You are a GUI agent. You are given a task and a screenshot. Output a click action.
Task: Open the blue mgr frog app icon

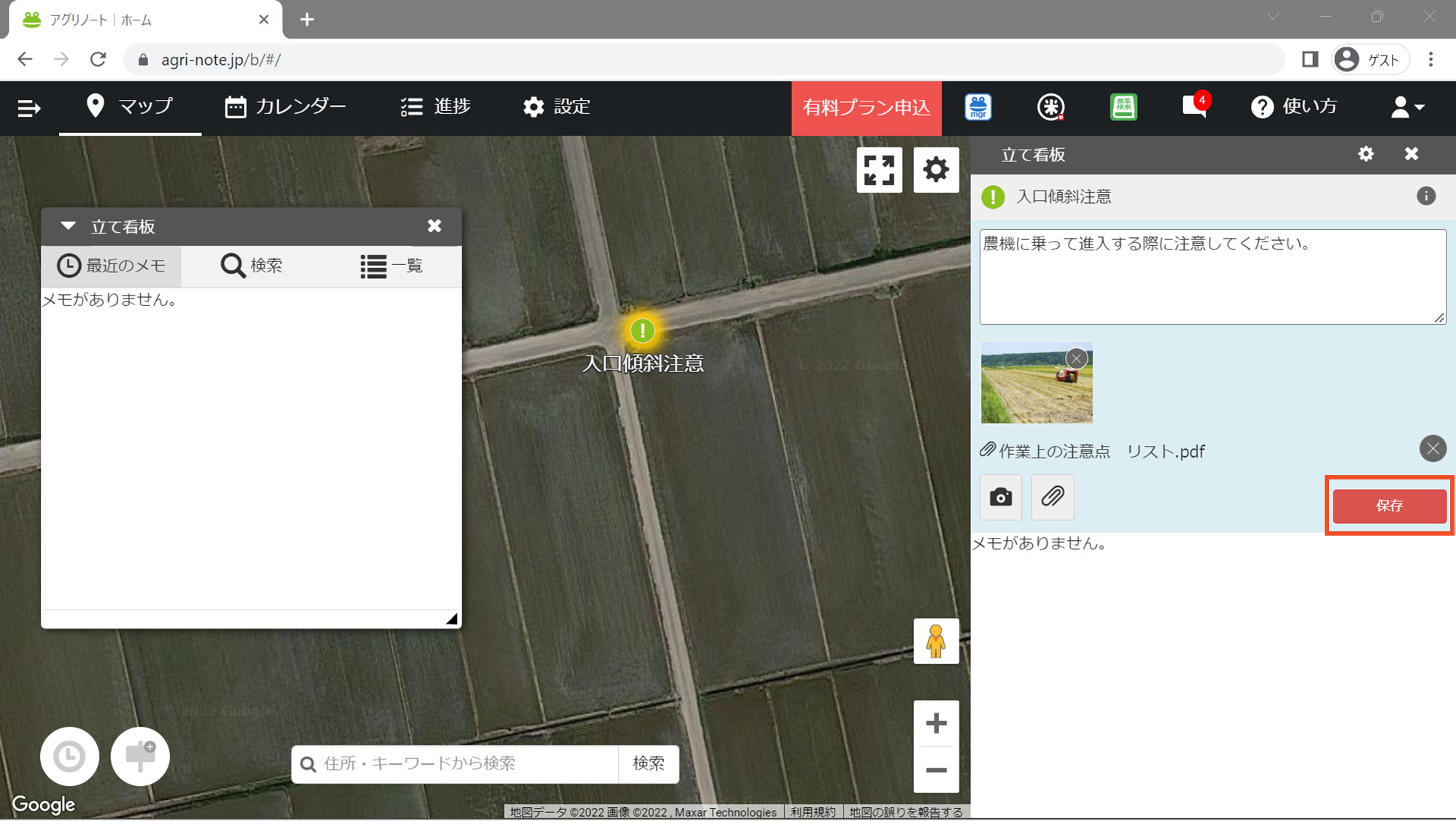(x=978, y=107)
